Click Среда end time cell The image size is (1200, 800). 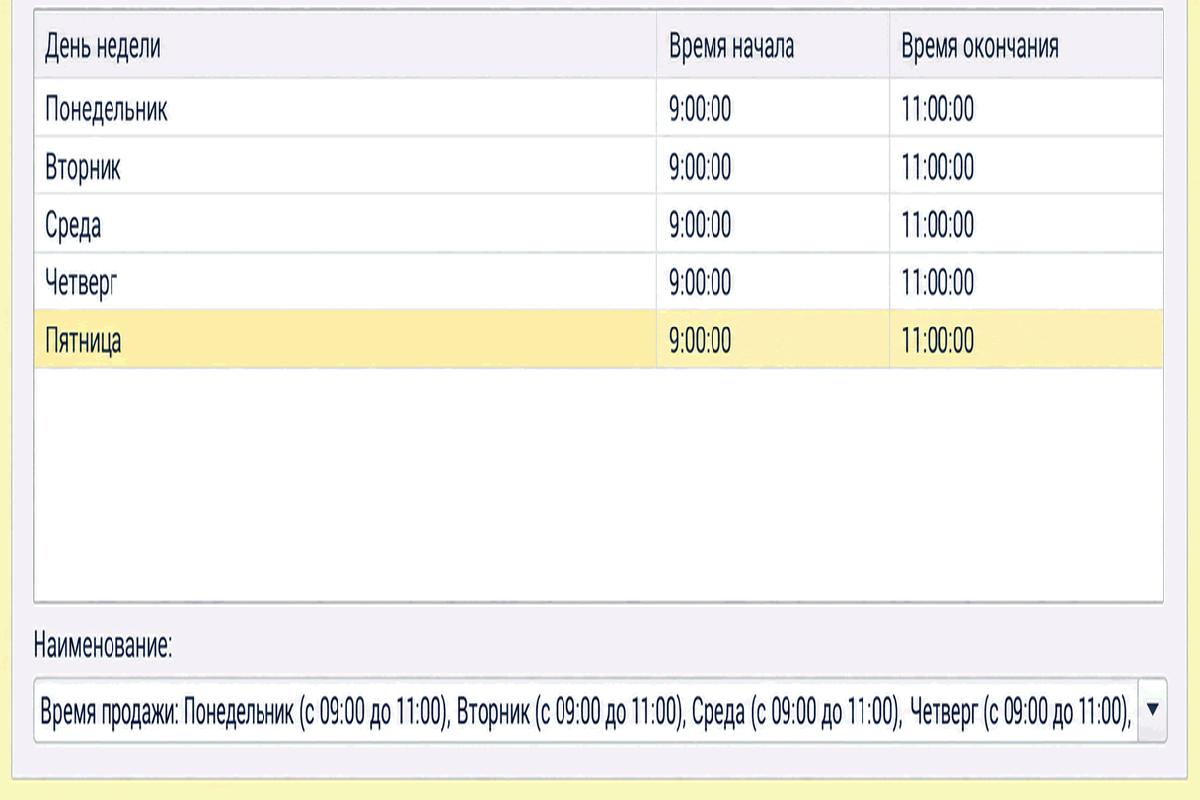(x=1026, y=224)
